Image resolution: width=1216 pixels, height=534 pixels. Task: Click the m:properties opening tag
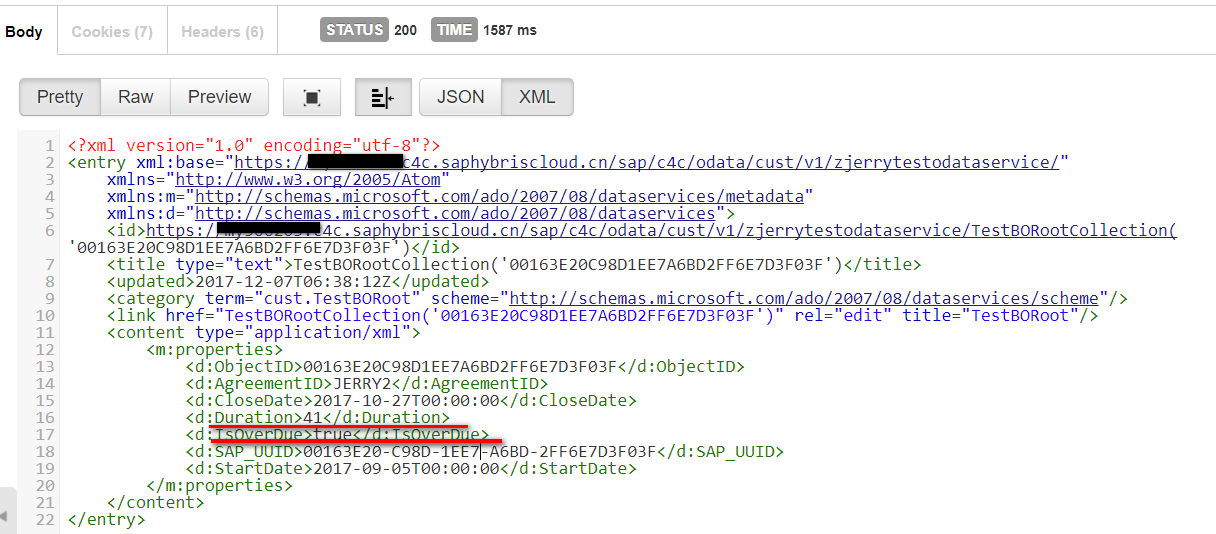214,350
